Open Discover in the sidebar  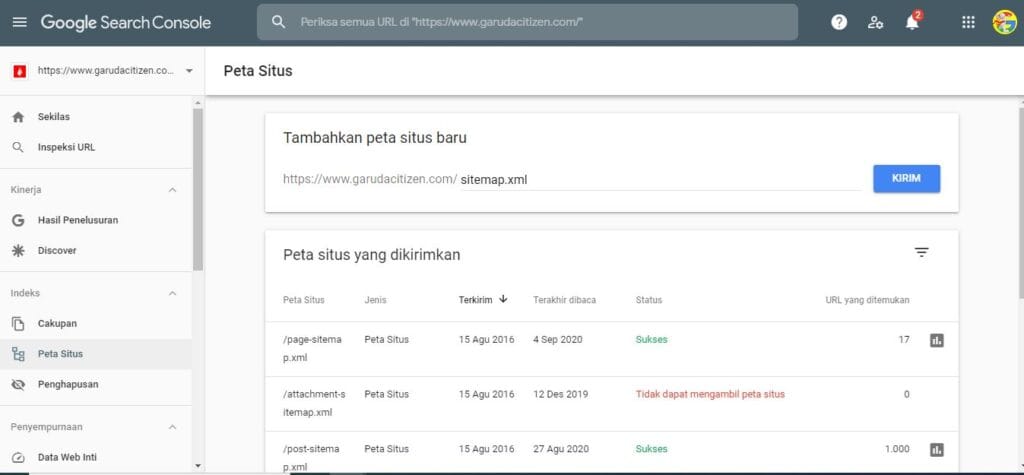(x=96, y=251)
